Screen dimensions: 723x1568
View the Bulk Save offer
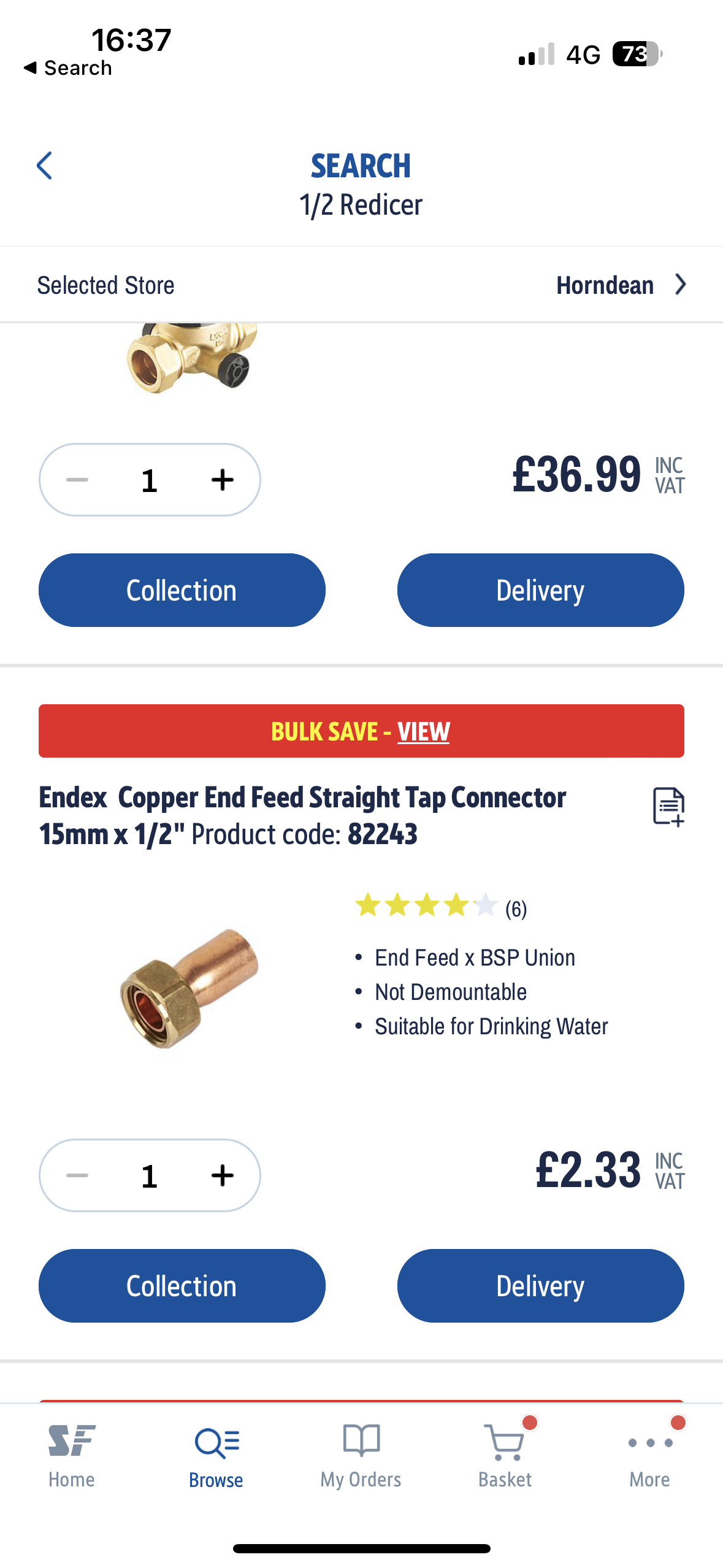point(423,731)
